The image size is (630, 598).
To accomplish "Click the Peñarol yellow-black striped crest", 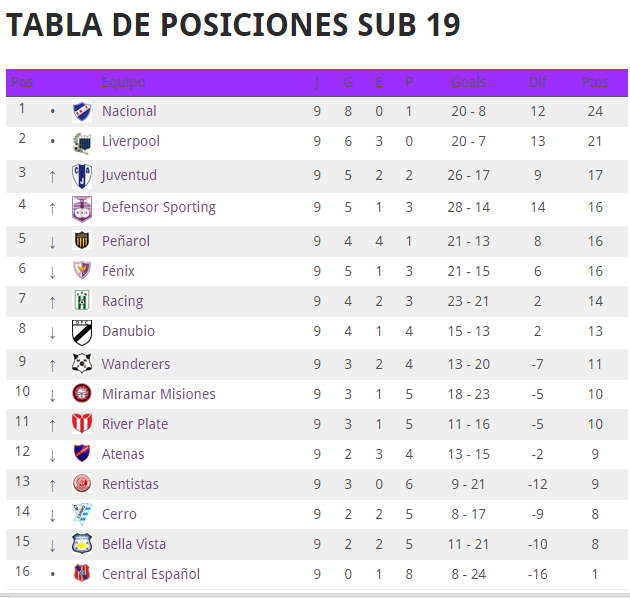I will point(82,240).
